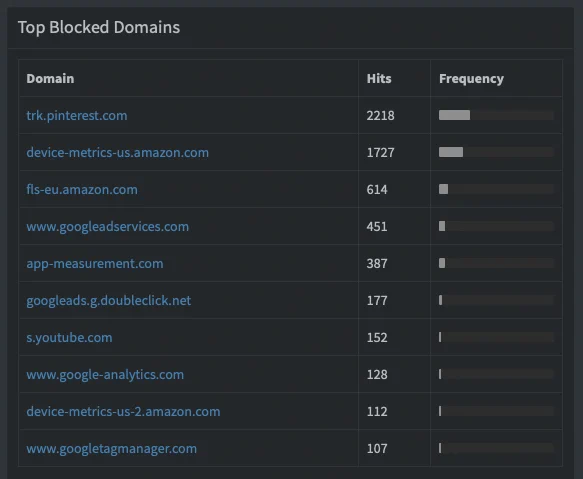Open the www.googletagmanager.com link
583x479 pixels.
point(112,449)
